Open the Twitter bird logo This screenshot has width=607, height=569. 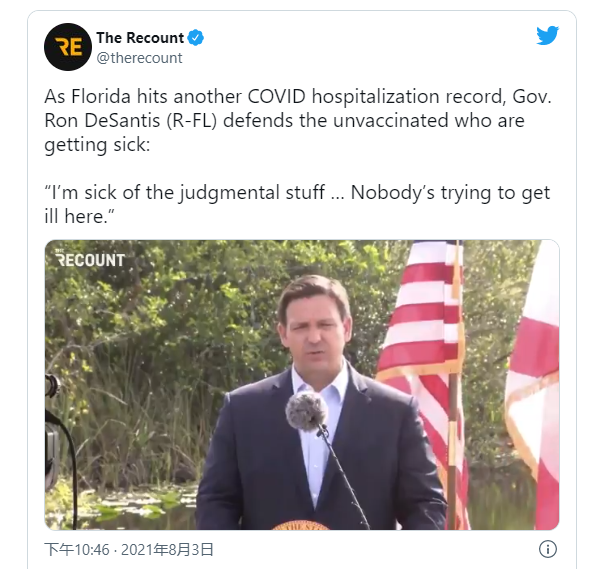point(547,35)
